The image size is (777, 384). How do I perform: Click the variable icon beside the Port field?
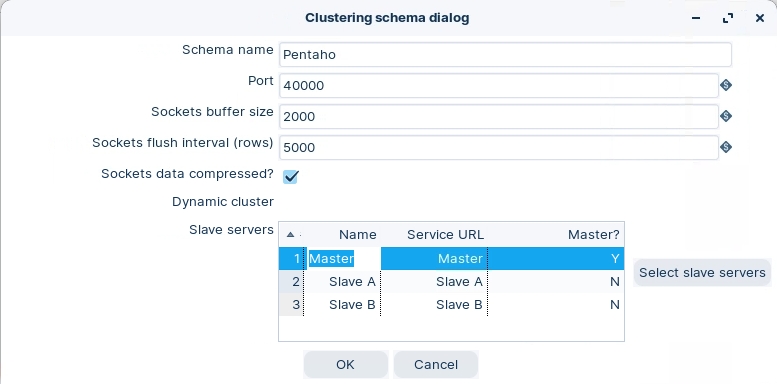(x=725, y=85)
